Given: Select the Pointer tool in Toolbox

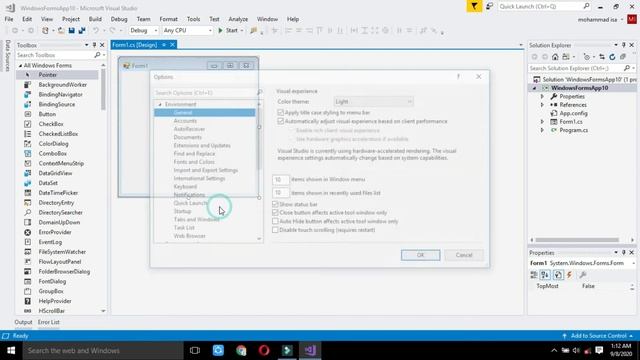Looking at the screenshot, I should click(57, 75).
